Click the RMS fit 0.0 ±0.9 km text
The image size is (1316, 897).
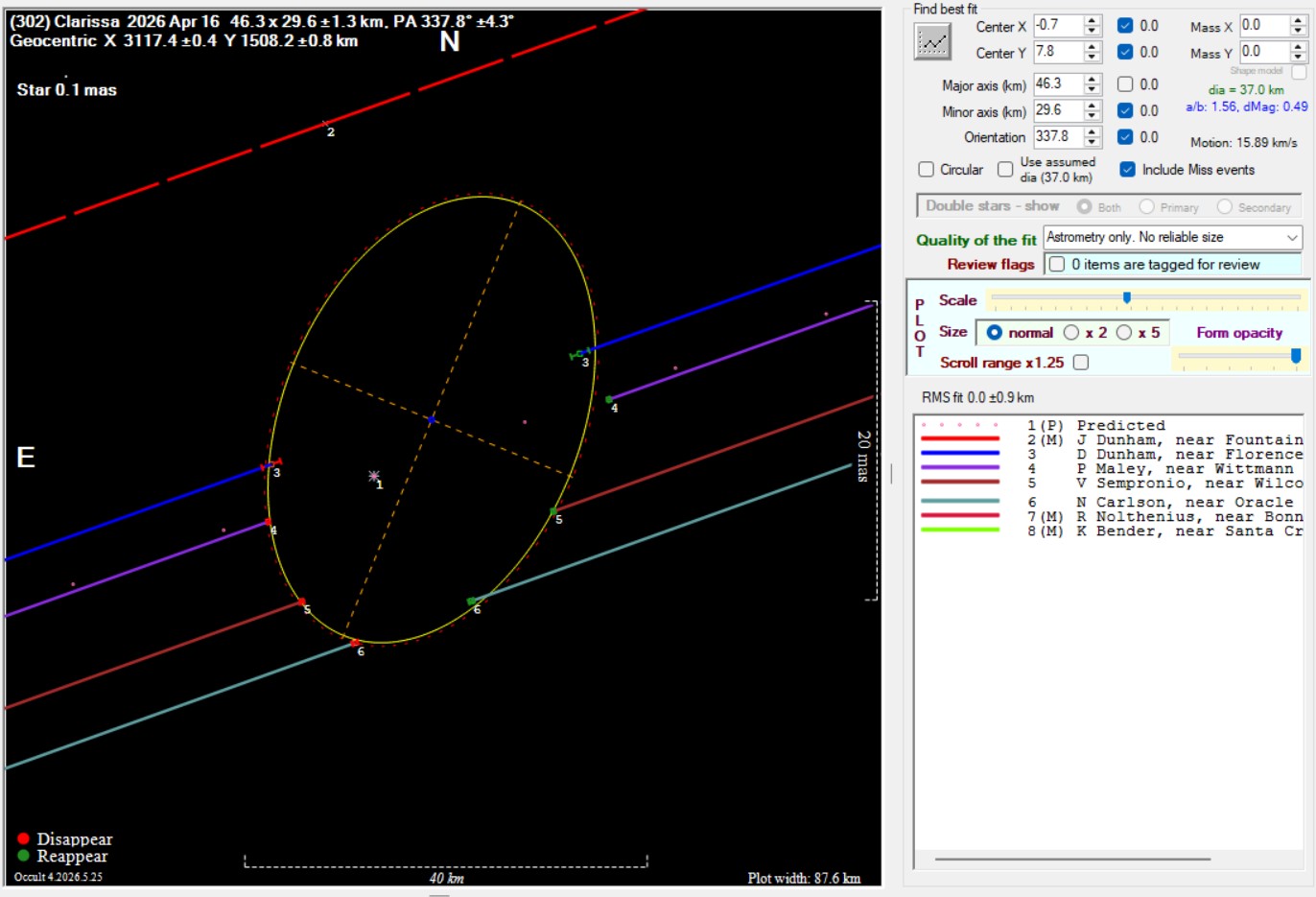(977, 397)
